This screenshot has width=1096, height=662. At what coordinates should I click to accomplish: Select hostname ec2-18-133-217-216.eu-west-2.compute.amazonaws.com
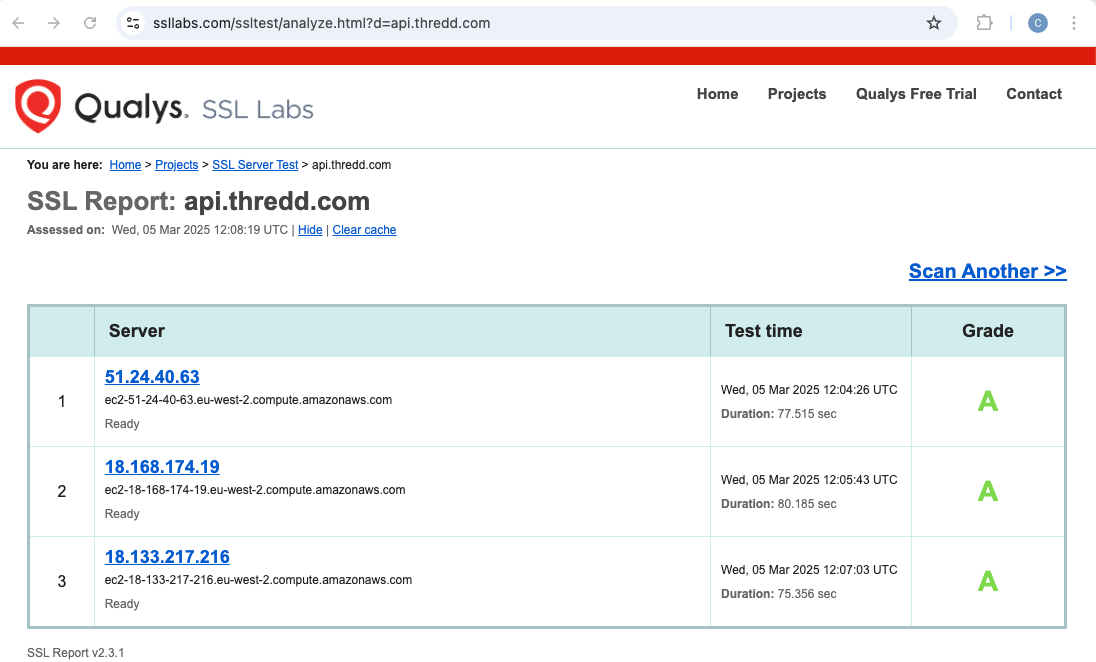(259, 580)
